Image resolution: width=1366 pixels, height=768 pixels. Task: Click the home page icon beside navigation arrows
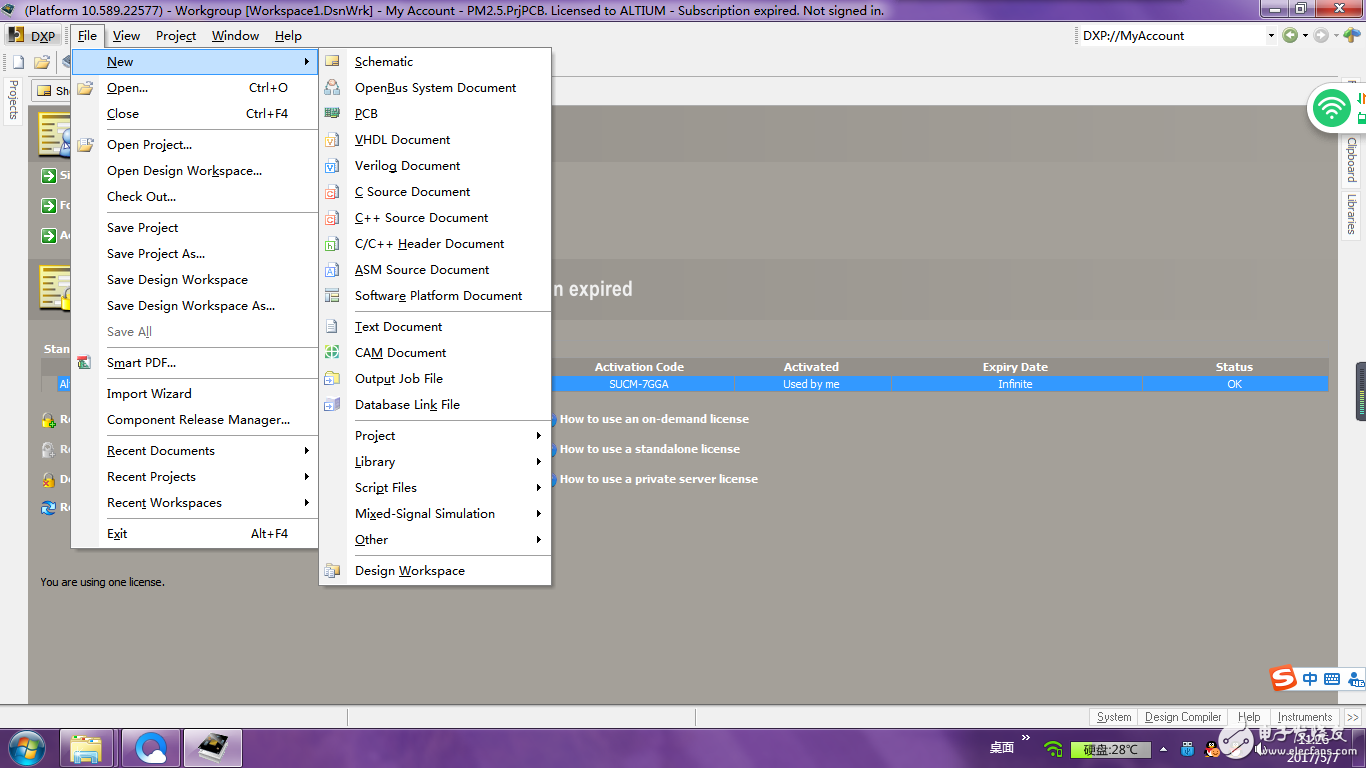(x=1351, y=35)
